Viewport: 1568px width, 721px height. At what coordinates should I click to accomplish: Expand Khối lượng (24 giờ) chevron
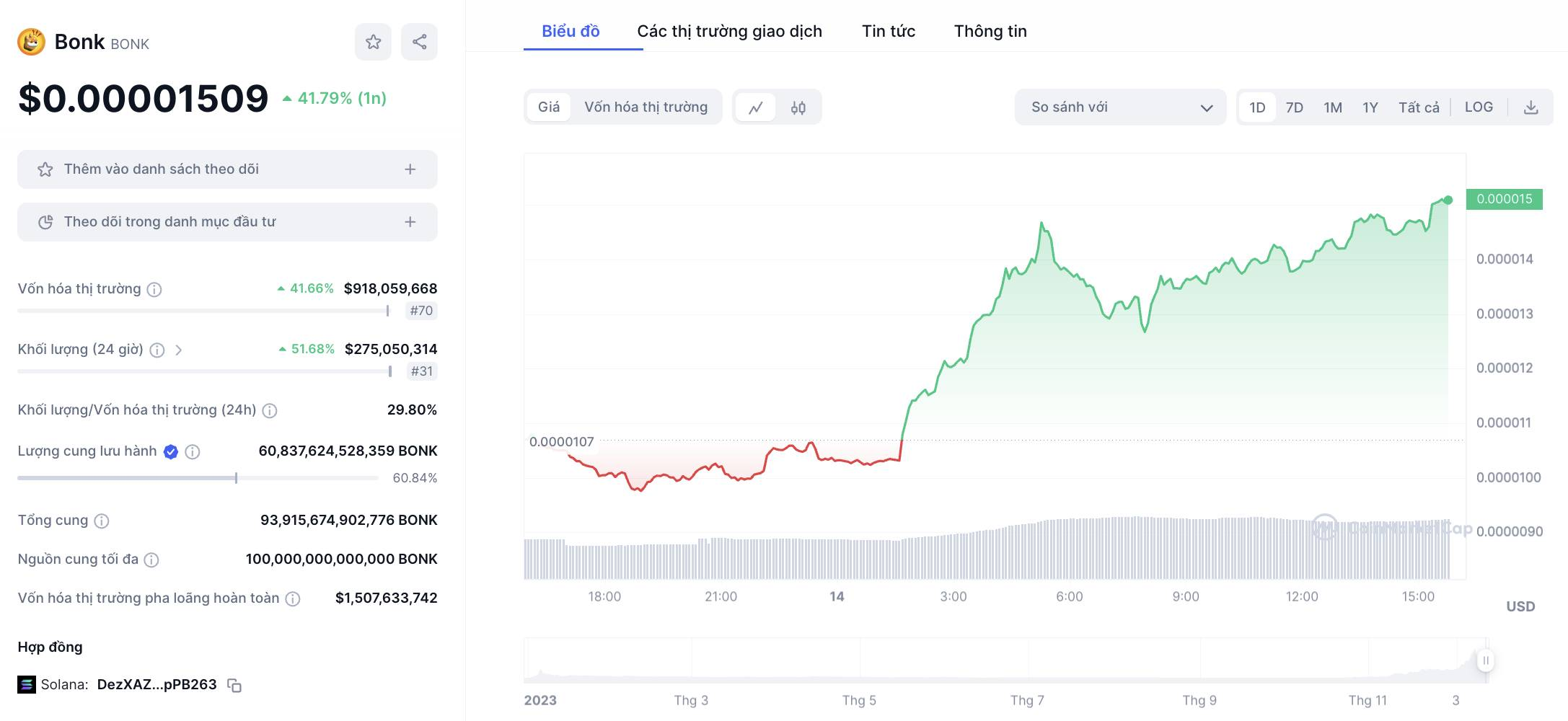pos(179,350)
